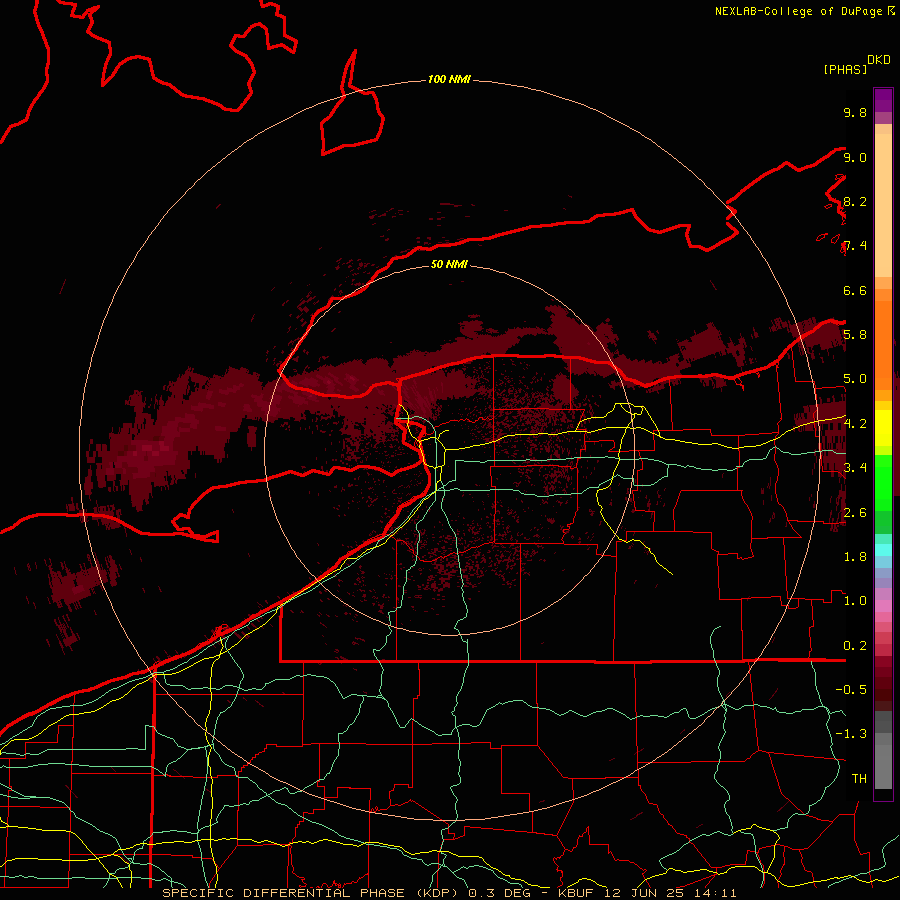This screenshot has width=900, height=900.
Task: Select the cyan band of the color scale
Action: point(883,549)
